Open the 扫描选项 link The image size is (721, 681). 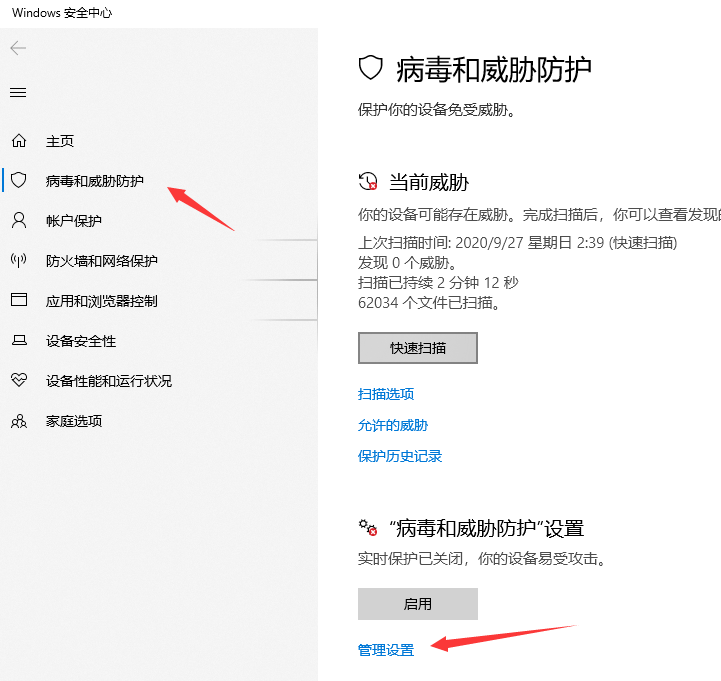386,394
